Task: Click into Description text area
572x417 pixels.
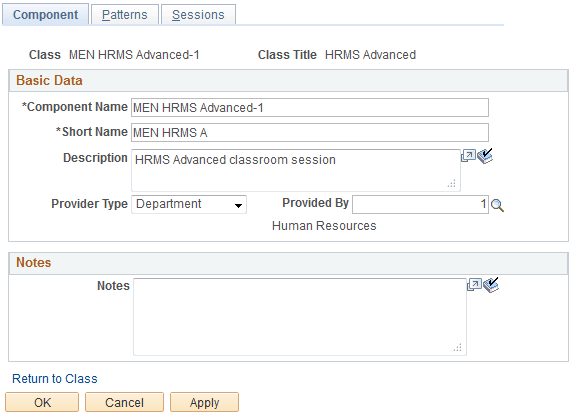Action: click(x=296, y=170)
